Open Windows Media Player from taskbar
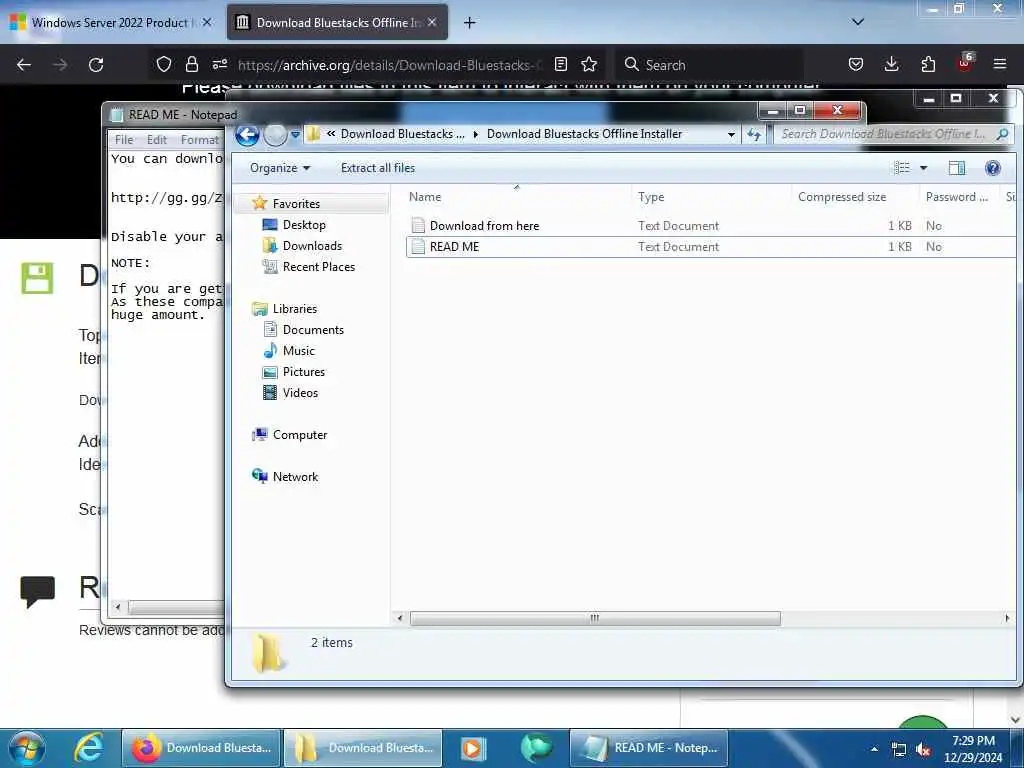The image size is (1024, 768). 473,748
